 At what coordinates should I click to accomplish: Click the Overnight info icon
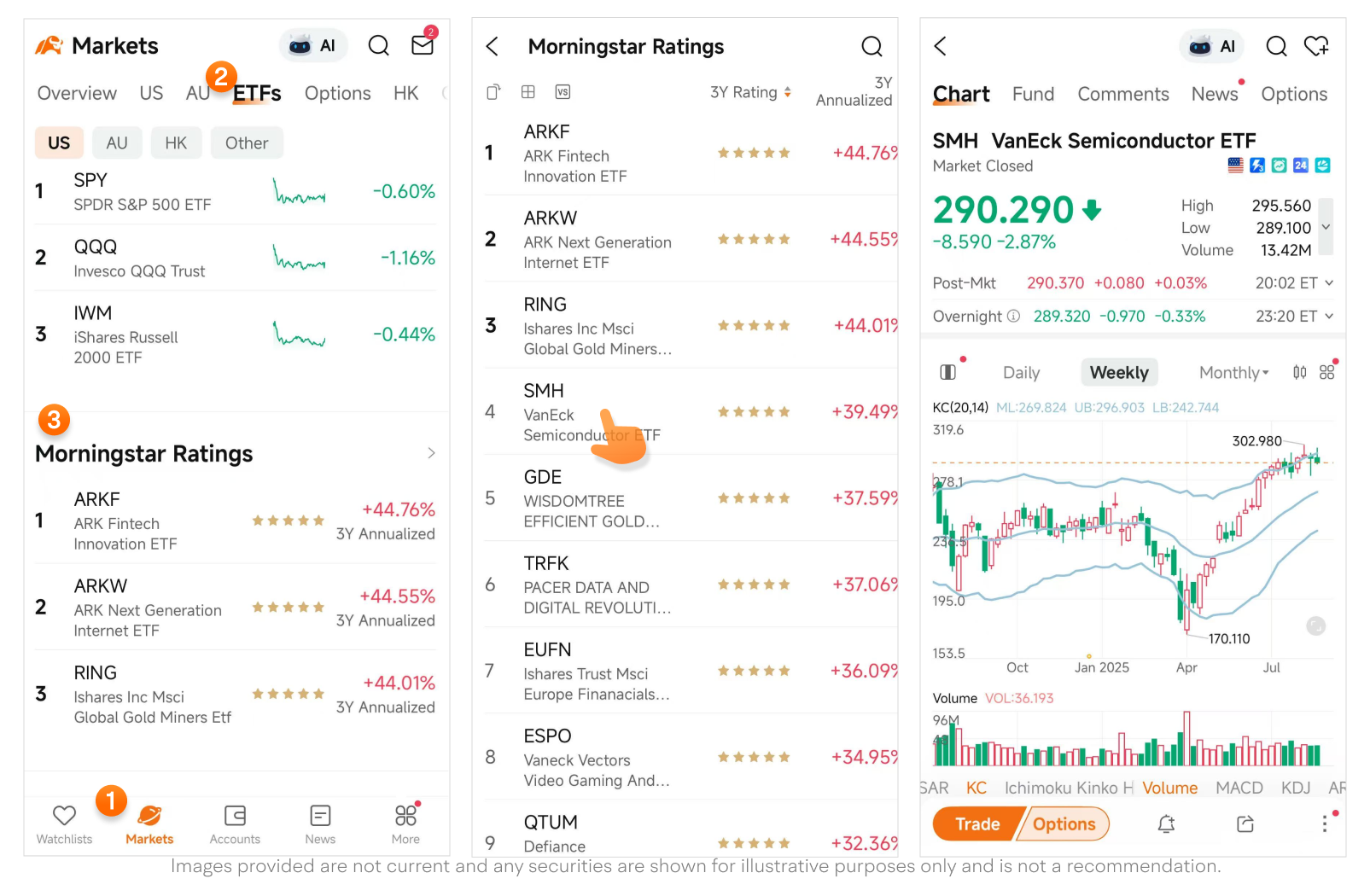pyautogui.click(x=1013, y=316)
